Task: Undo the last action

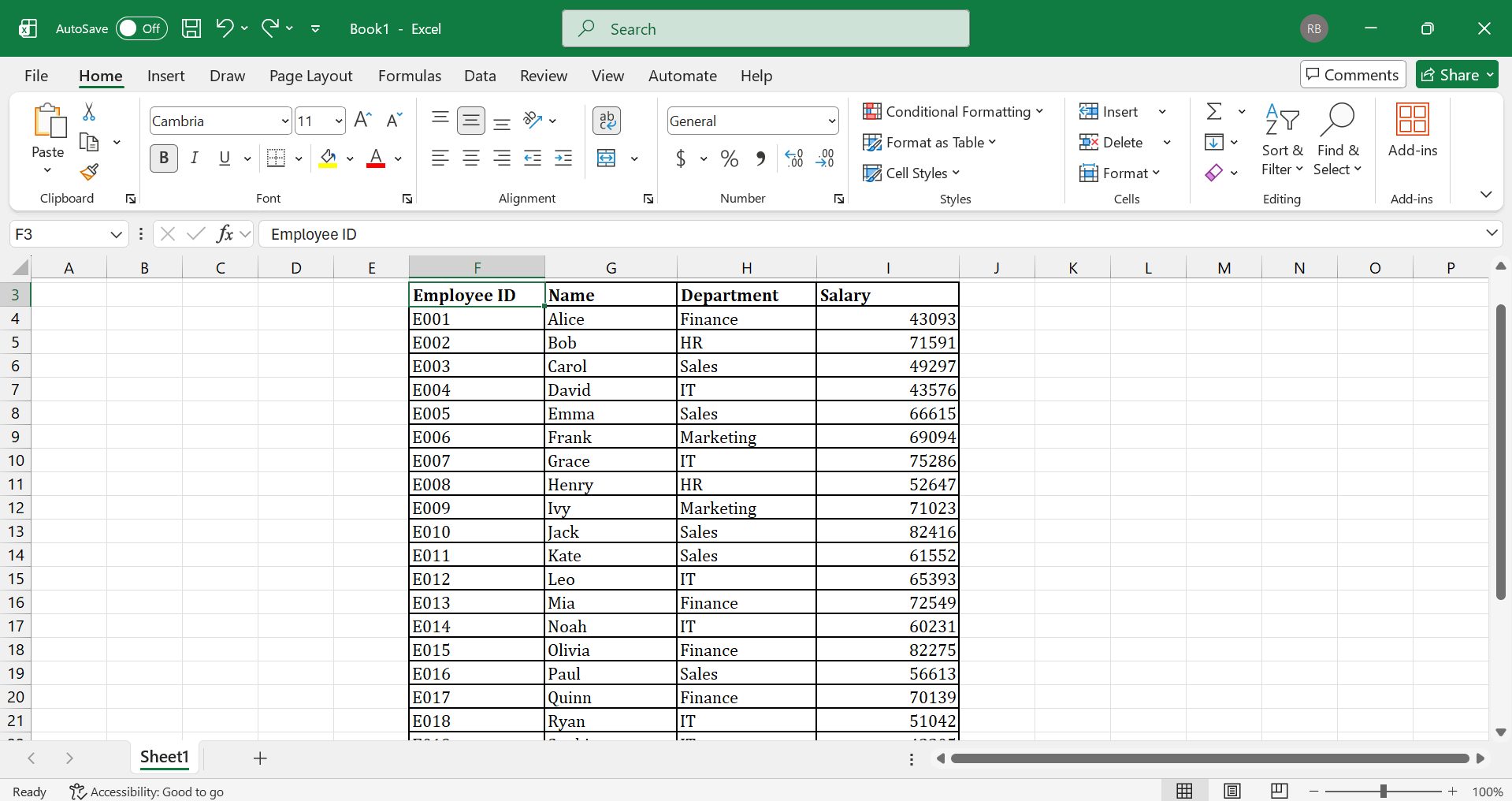Action: pyautogui.click(x=225, y=28)
